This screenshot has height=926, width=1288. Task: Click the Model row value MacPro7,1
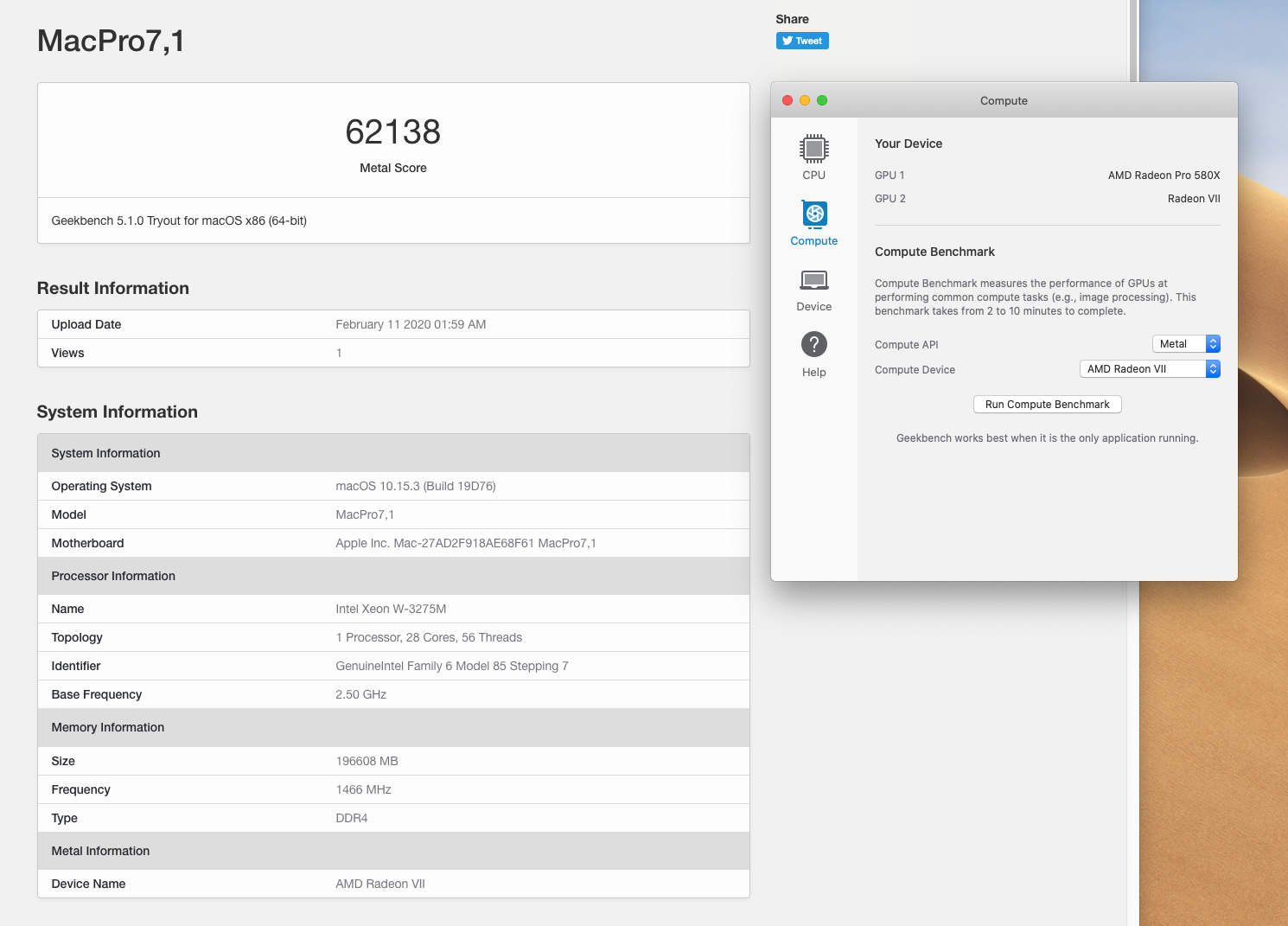365,514
